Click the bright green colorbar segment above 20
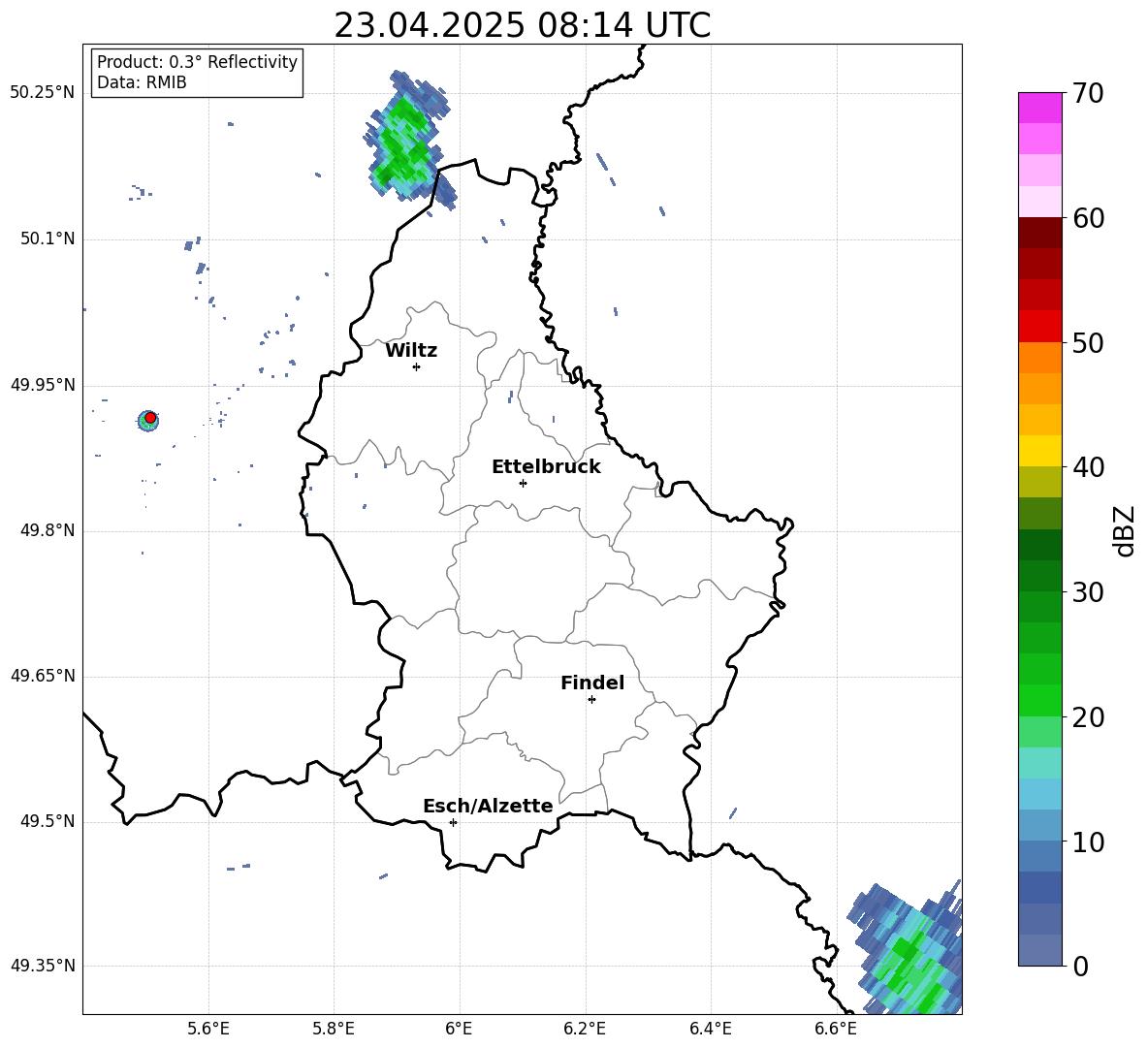 1039,700
